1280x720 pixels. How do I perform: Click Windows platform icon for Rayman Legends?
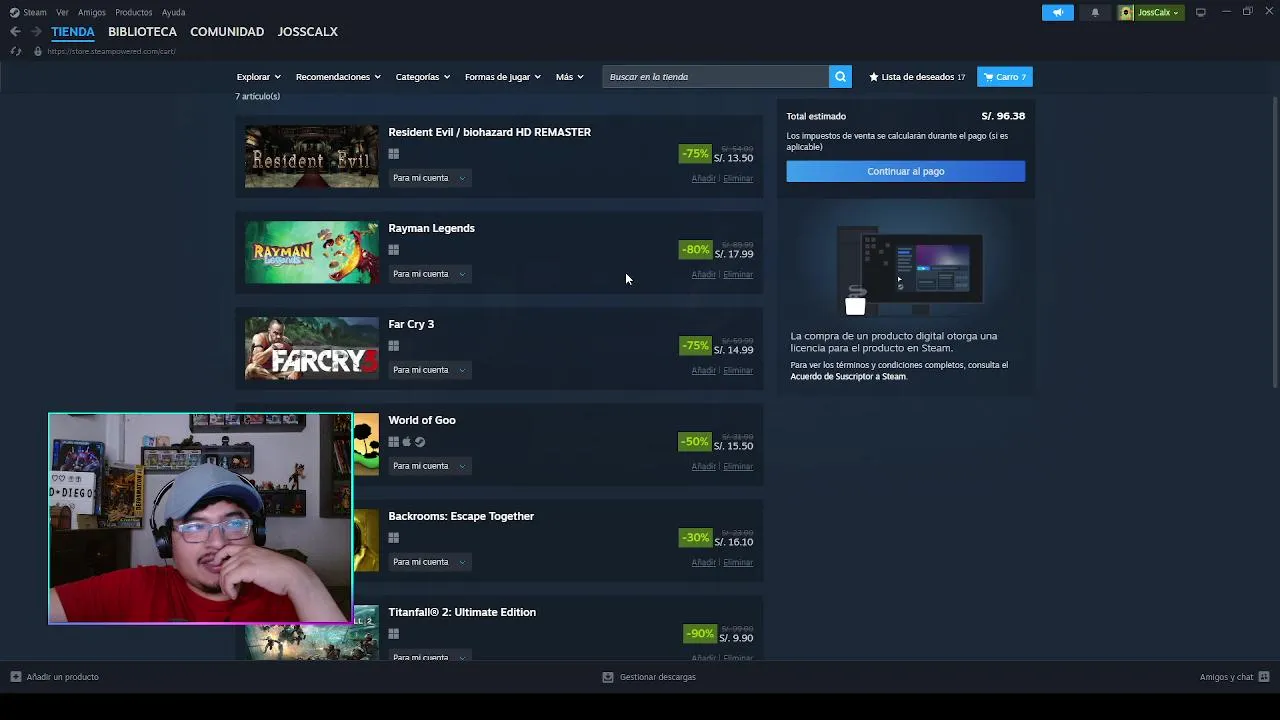coord(394,250)
